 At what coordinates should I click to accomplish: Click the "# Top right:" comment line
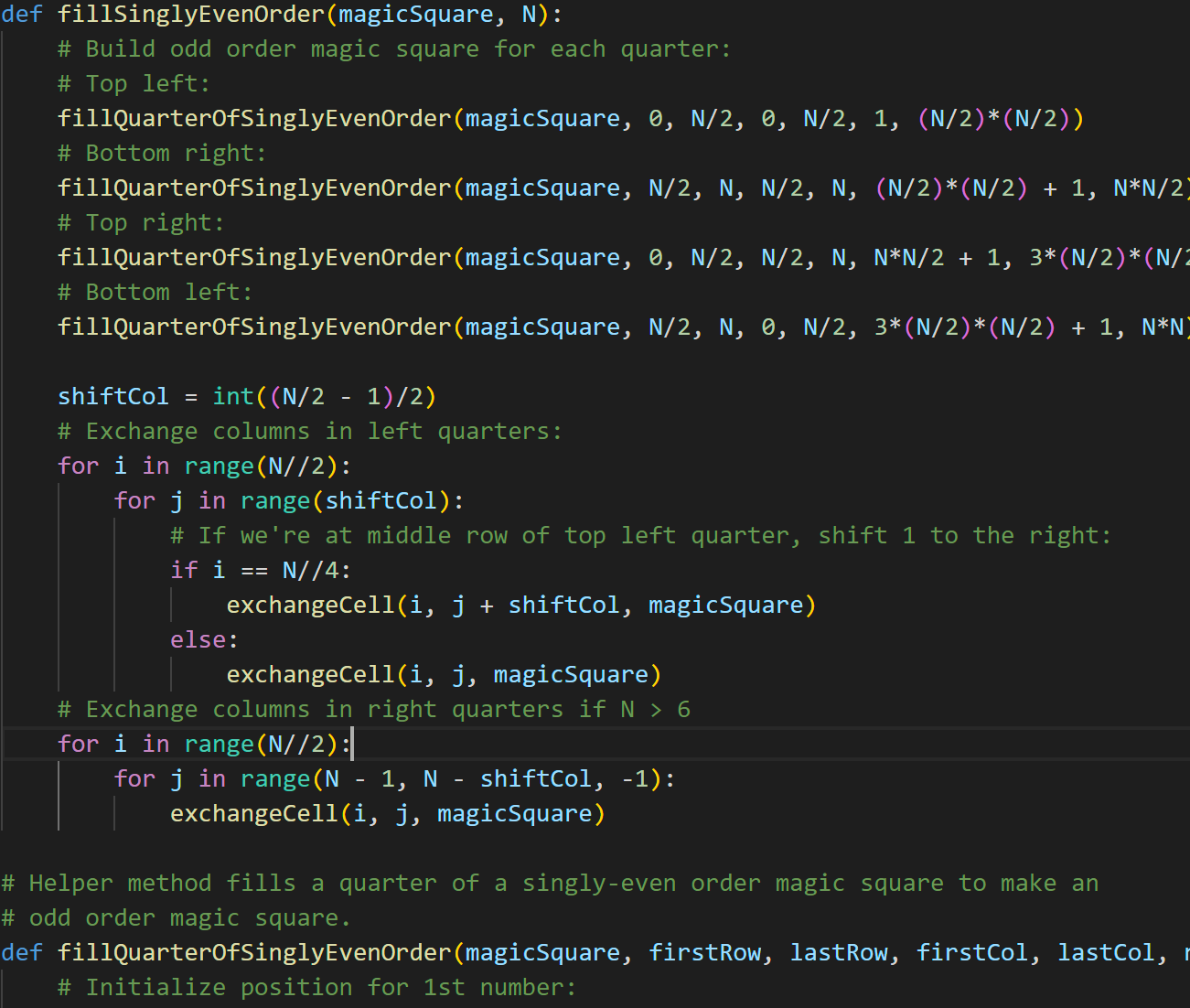(x=141, y=223)
